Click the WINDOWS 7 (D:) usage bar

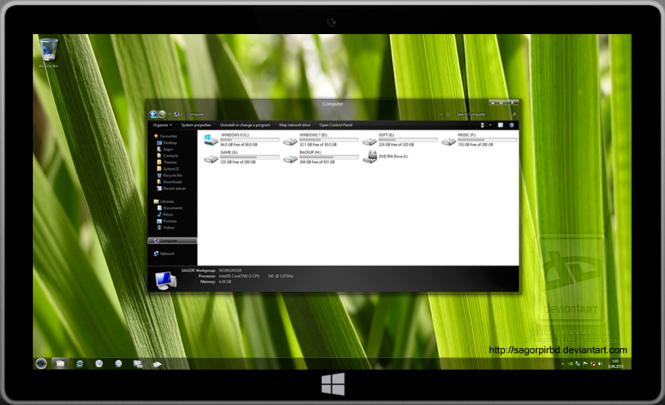(329, 140)
